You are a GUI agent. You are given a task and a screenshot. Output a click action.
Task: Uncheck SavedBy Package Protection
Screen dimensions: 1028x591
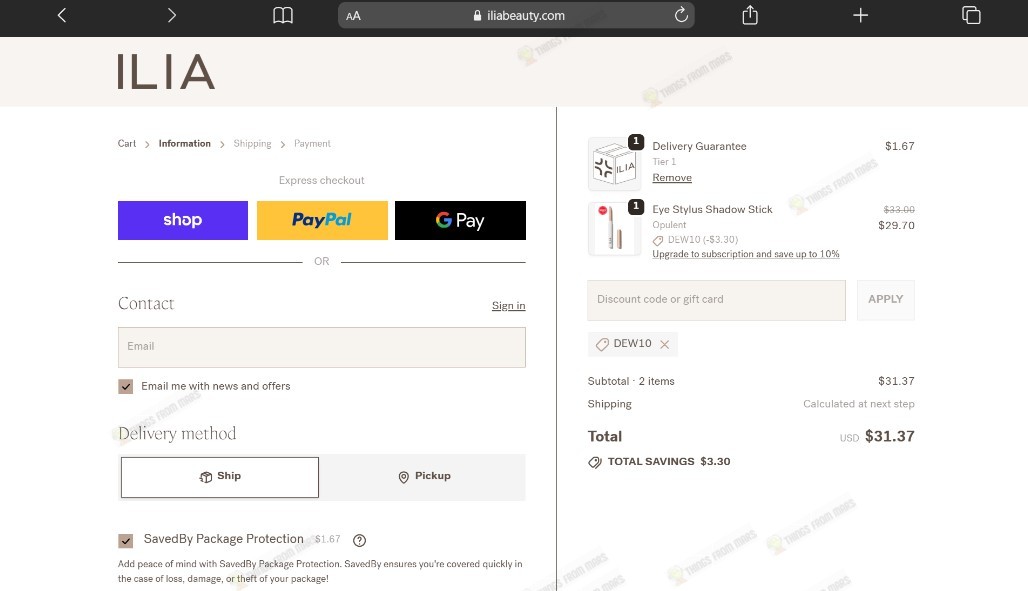click(x=126, y=540)
